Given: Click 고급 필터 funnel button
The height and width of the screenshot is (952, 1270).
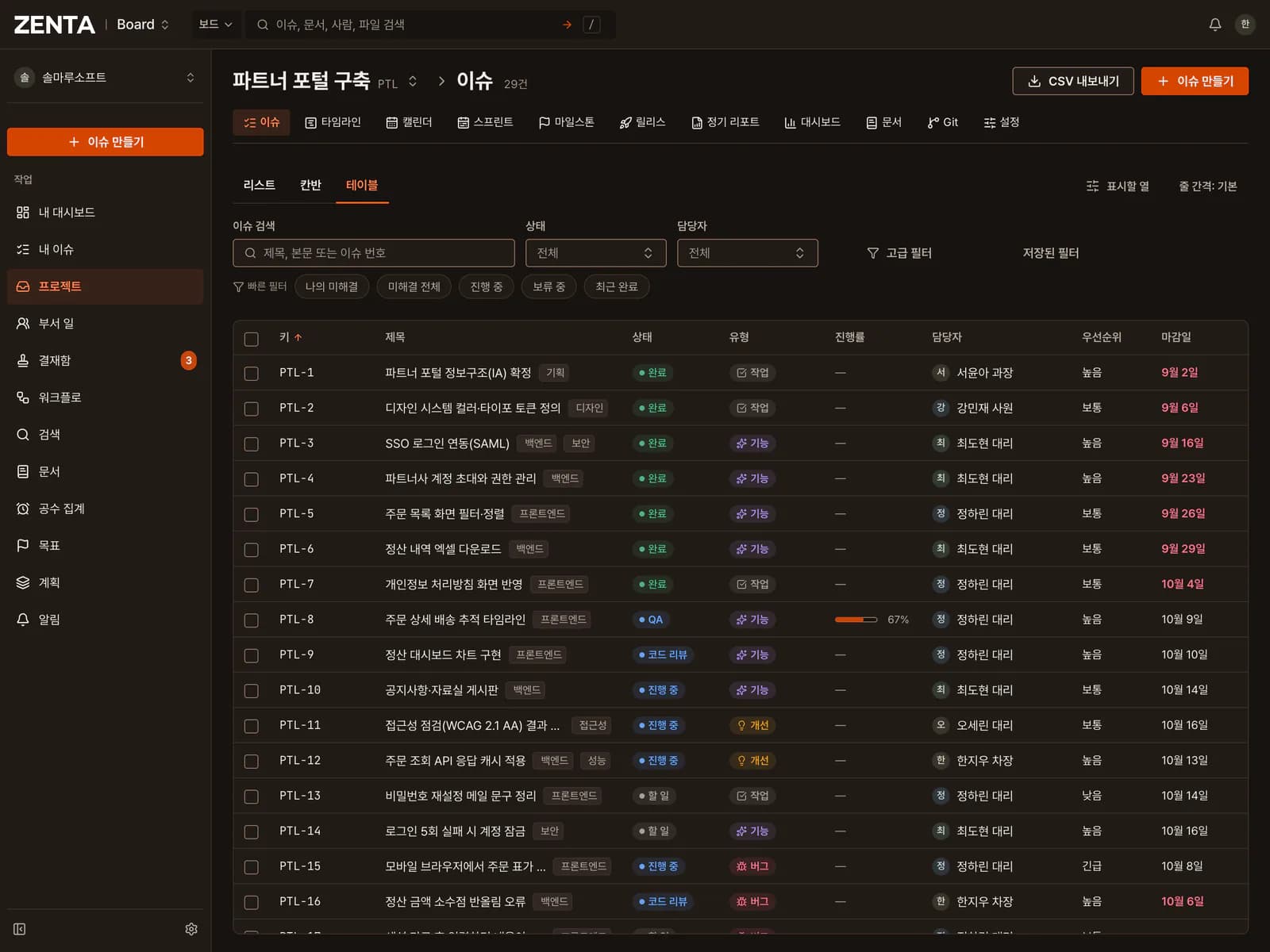Looking at the screenshot, I should coord(899,253).
